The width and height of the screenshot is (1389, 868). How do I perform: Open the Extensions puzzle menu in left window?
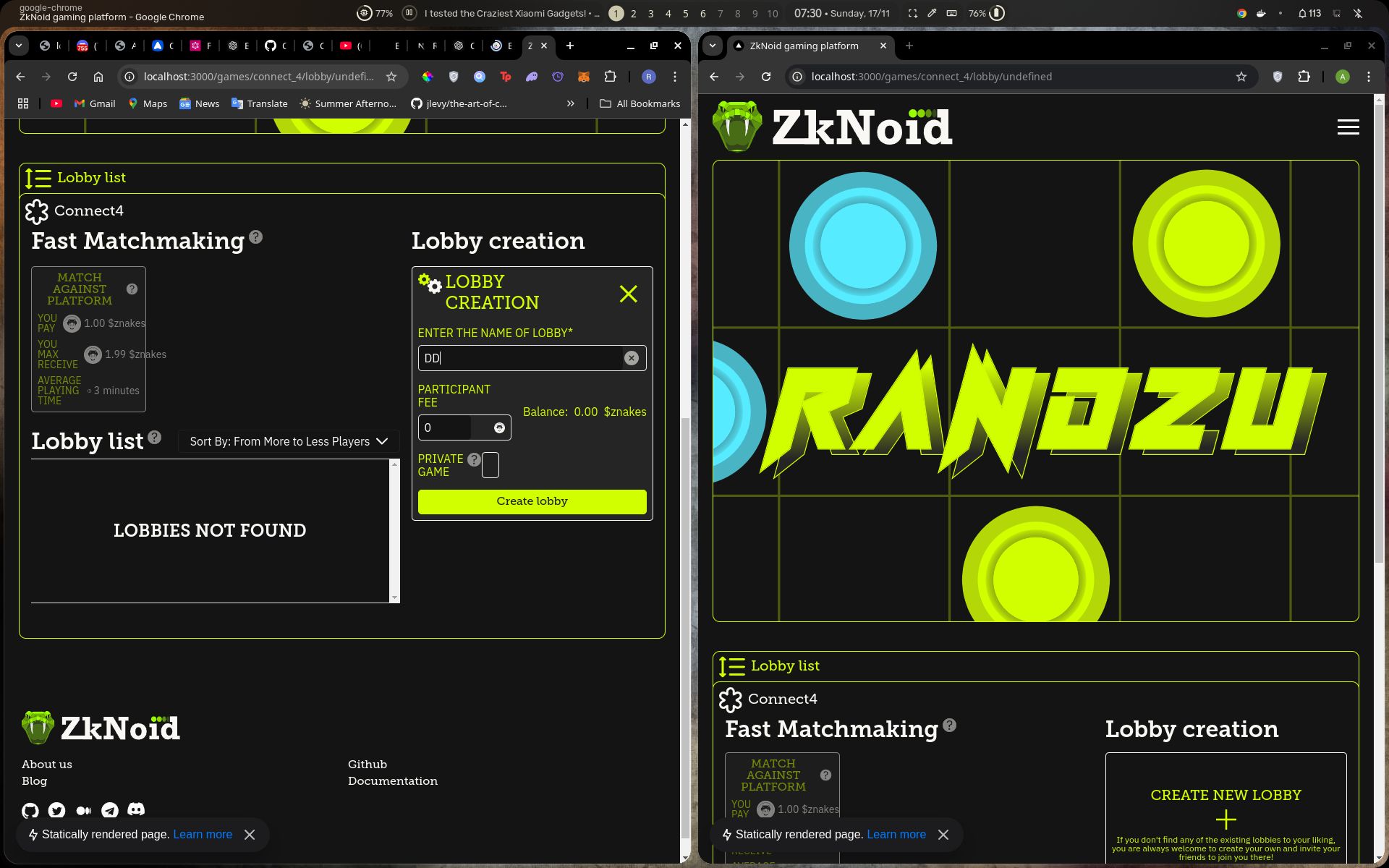point(610,77)
